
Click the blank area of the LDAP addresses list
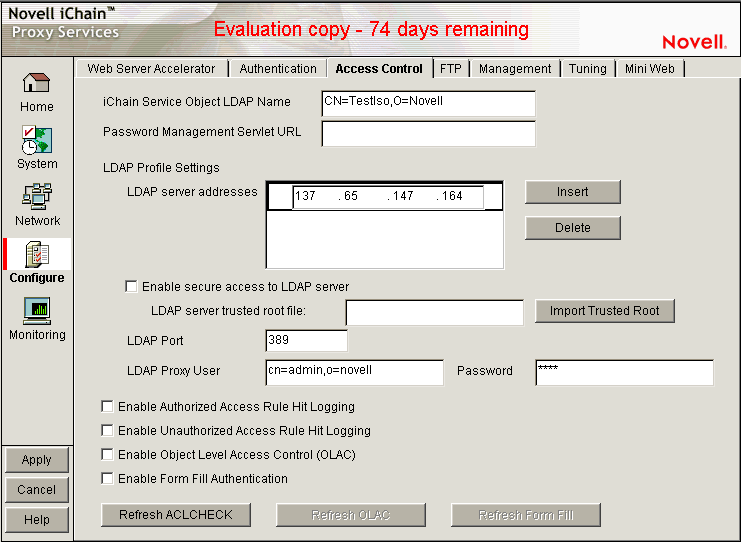(x=385, y=239)
